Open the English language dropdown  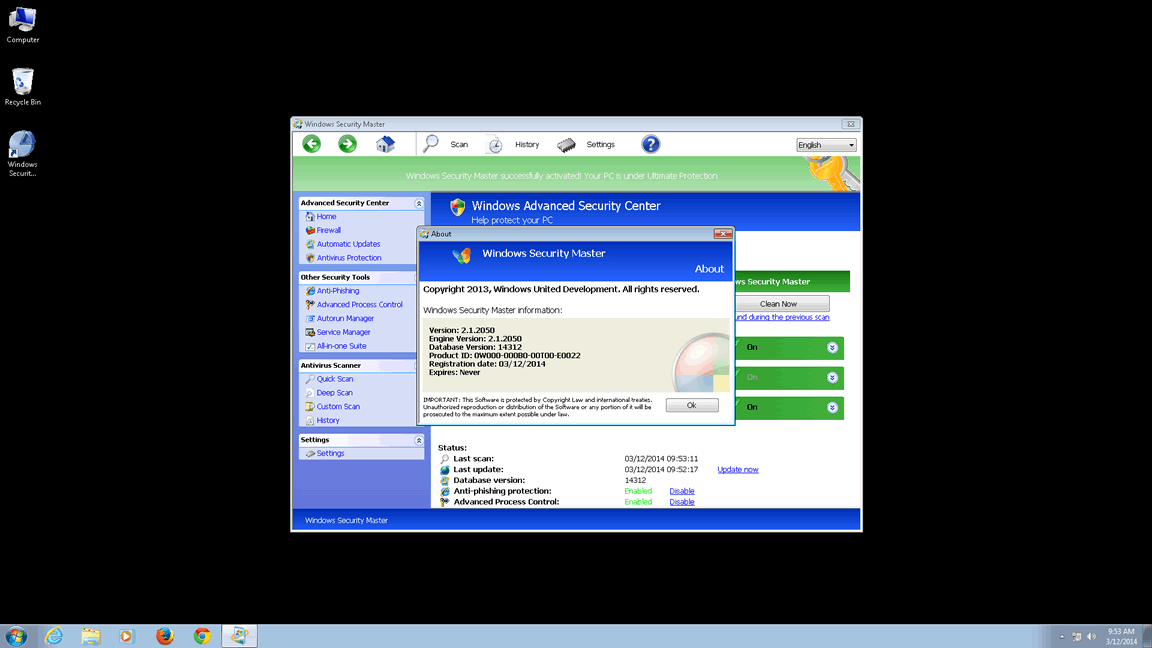click(826, 145)
